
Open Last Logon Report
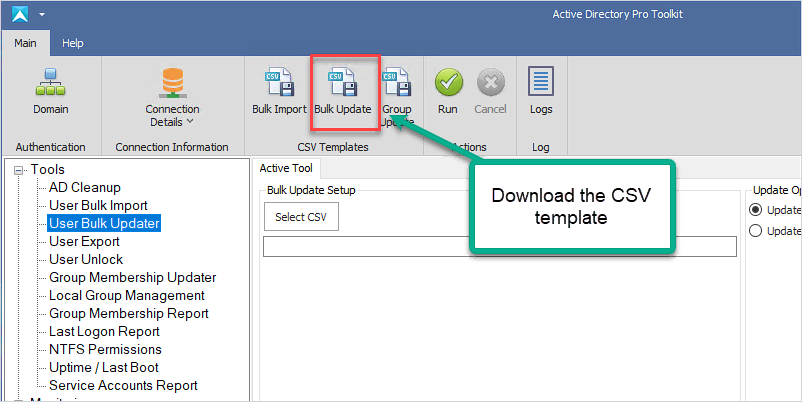(x=104, y=331)
